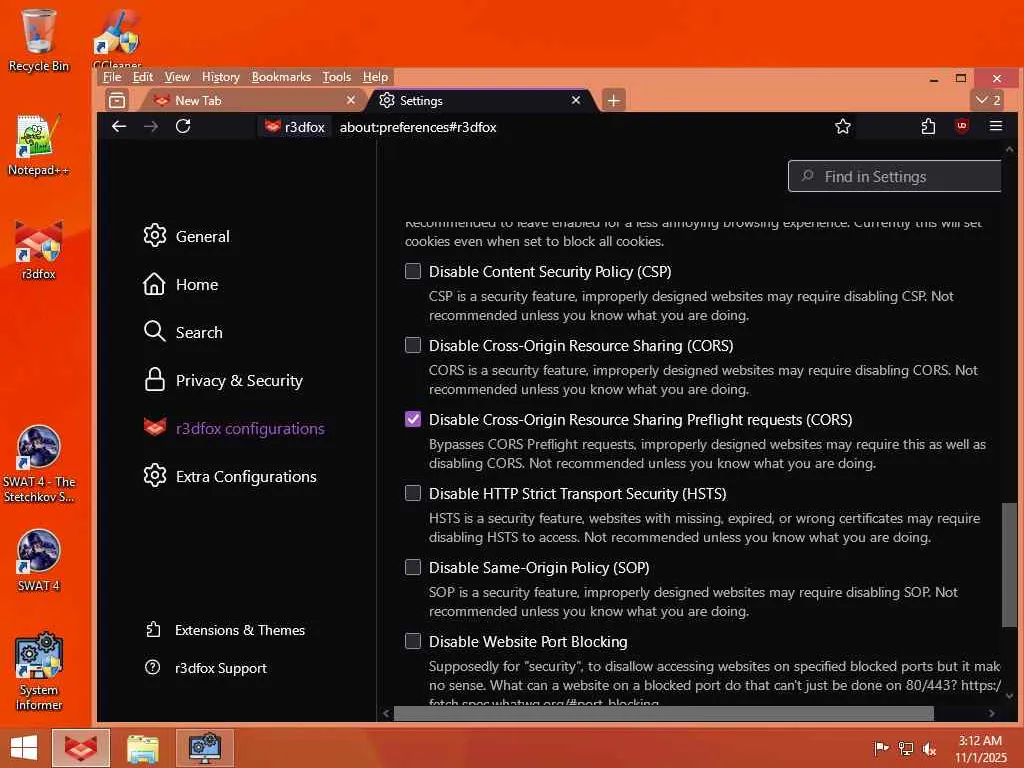Open the View menu

(x=177, y=77)
